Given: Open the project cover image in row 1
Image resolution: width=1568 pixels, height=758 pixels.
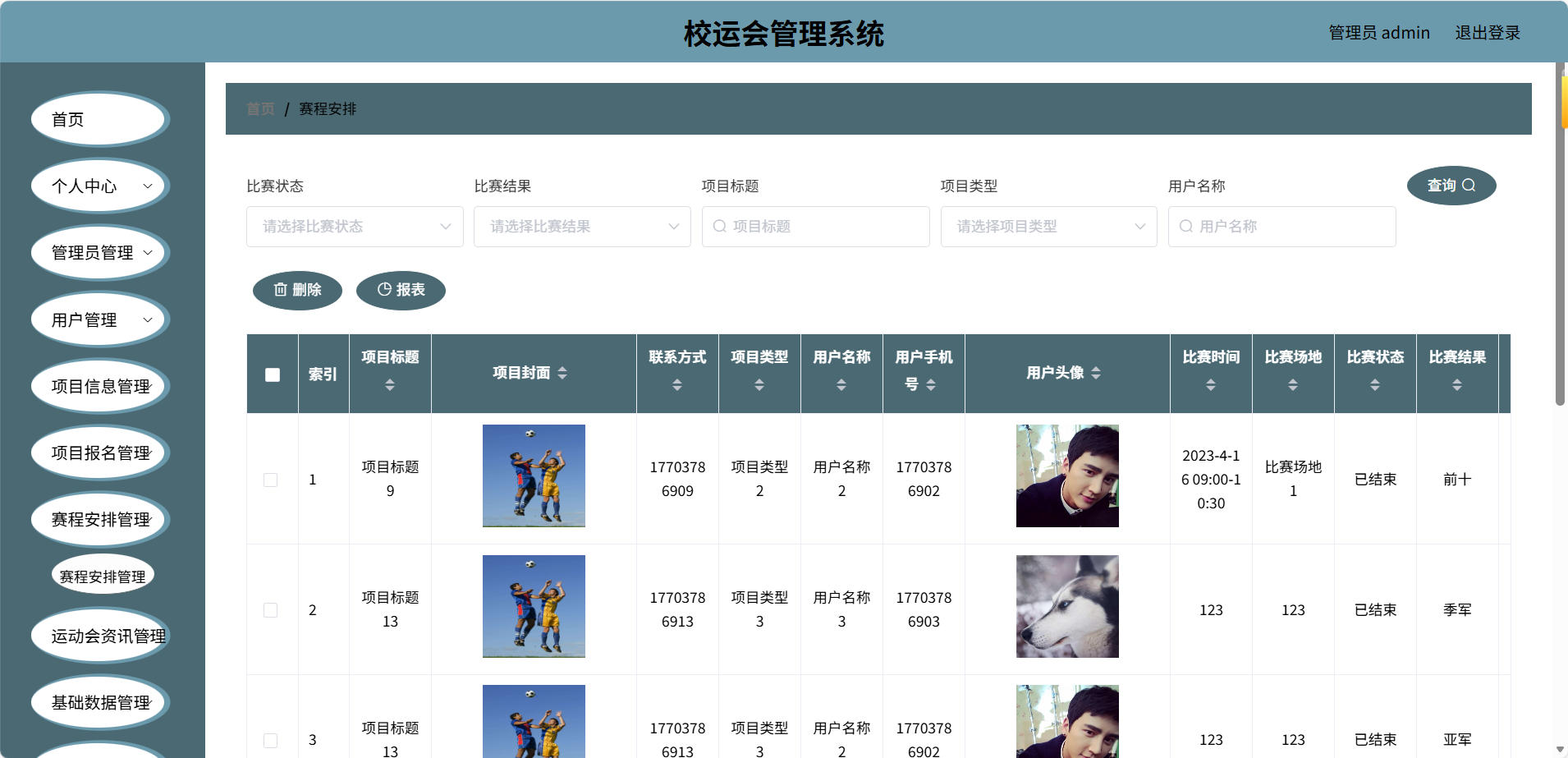Looking at the screenshot, I should (534, 475).
